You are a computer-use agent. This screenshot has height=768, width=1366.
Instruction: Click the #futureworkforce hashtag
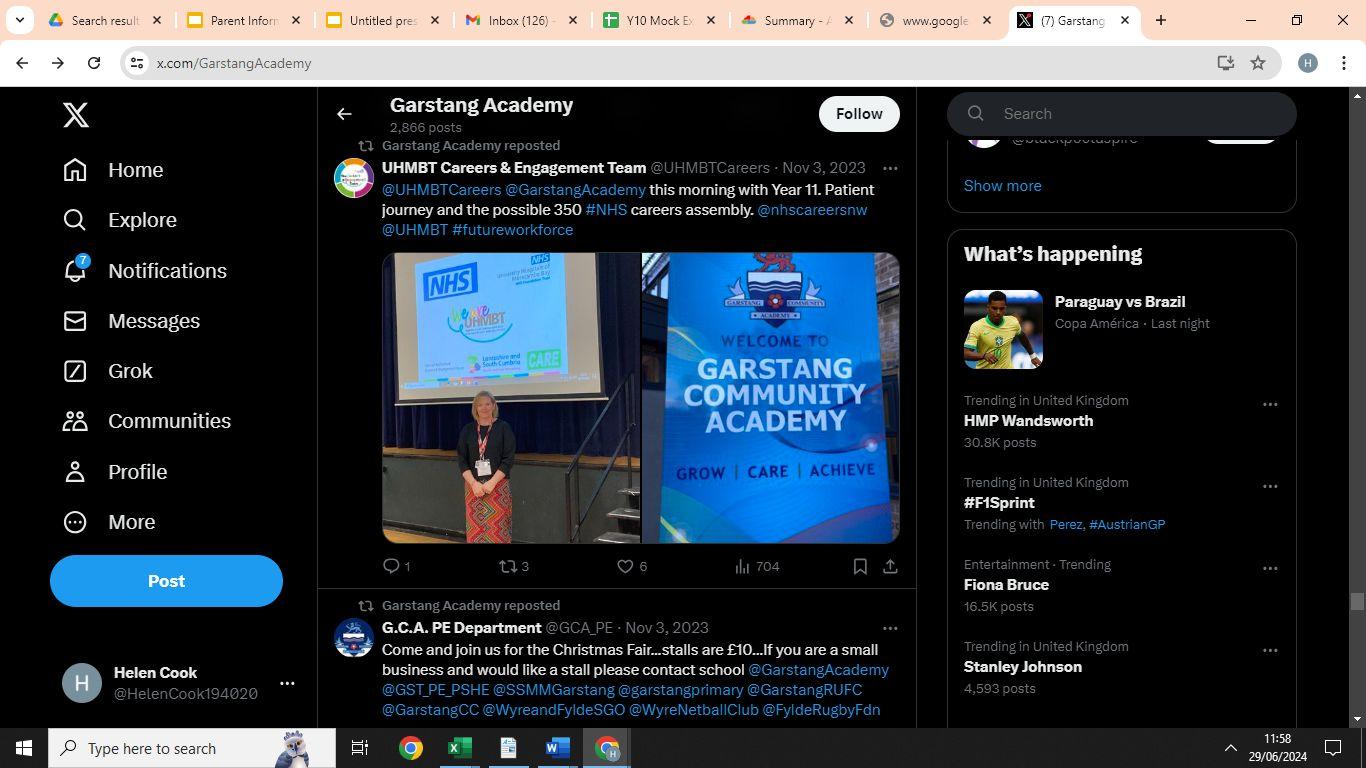point(513,230)
